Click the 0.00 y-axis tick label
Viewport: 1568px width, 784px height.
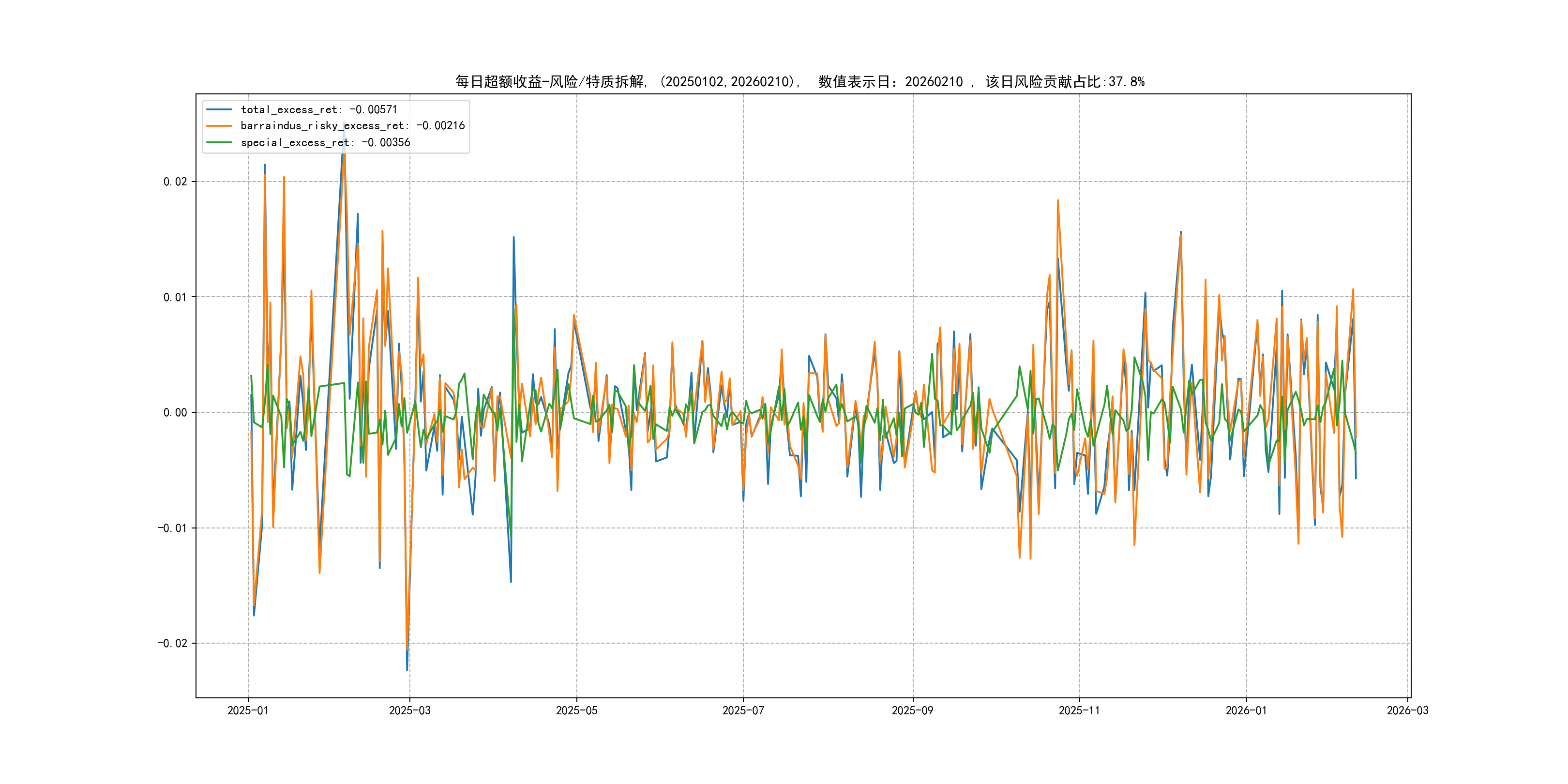(175, 413)
